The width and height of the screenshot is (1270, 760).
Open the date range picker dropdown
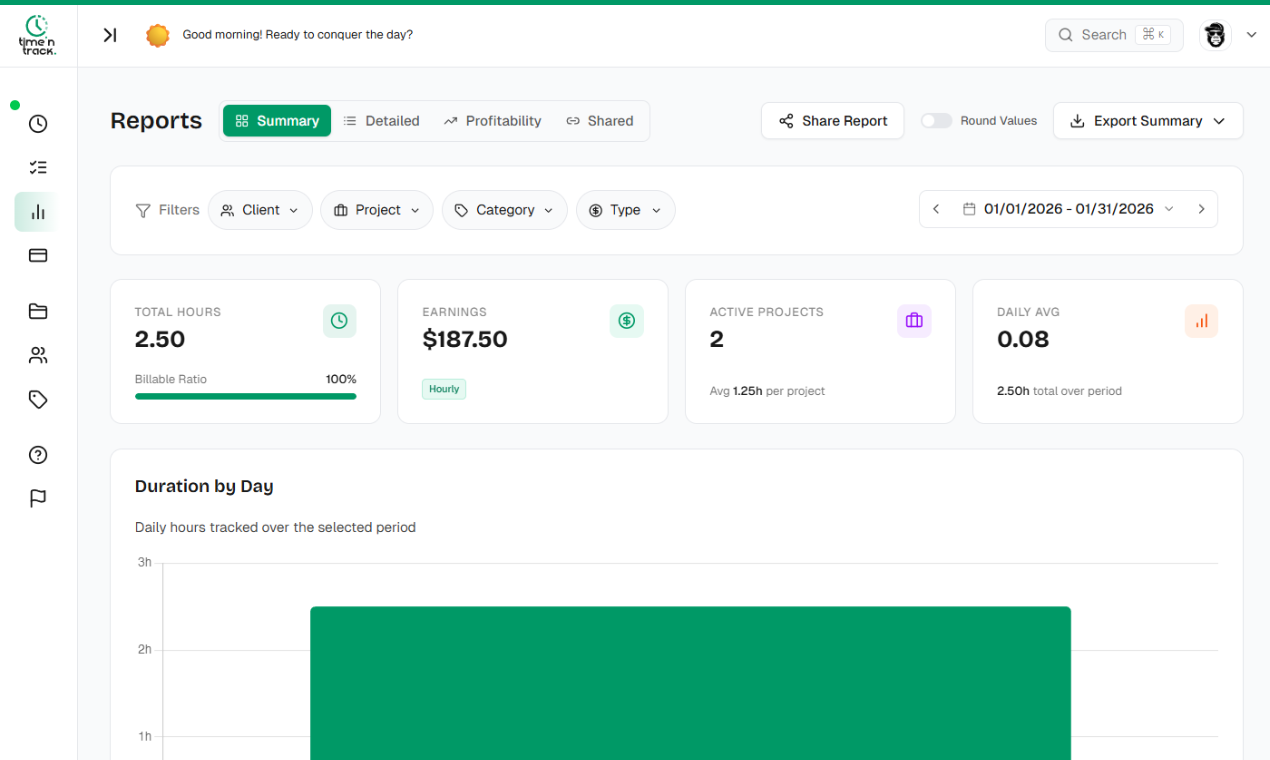click(1068, 209)
